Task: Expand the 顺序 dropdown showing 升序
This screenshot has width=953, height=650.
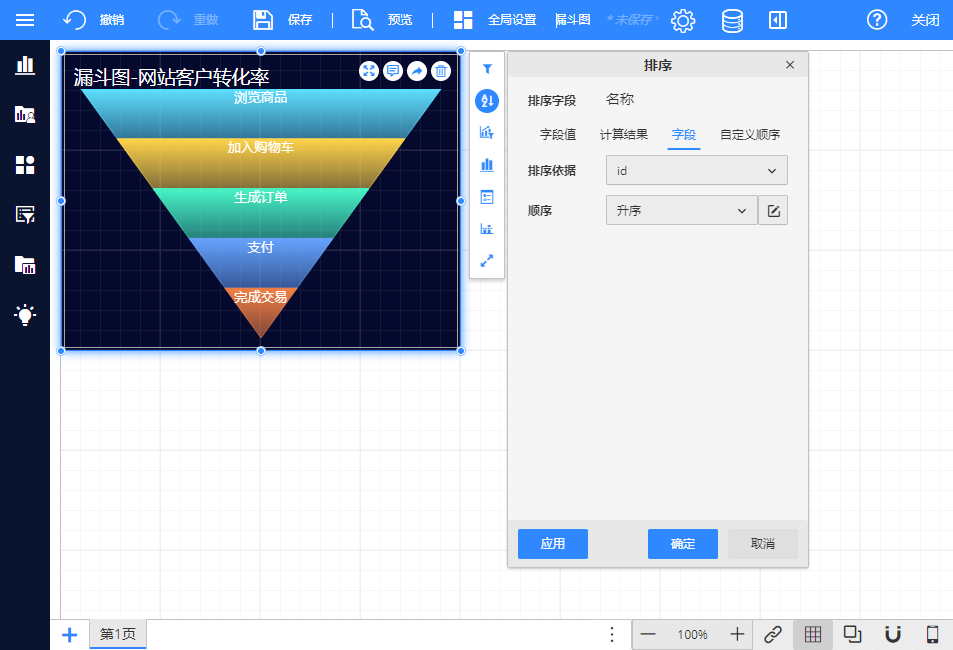Action: coord(681,210)
